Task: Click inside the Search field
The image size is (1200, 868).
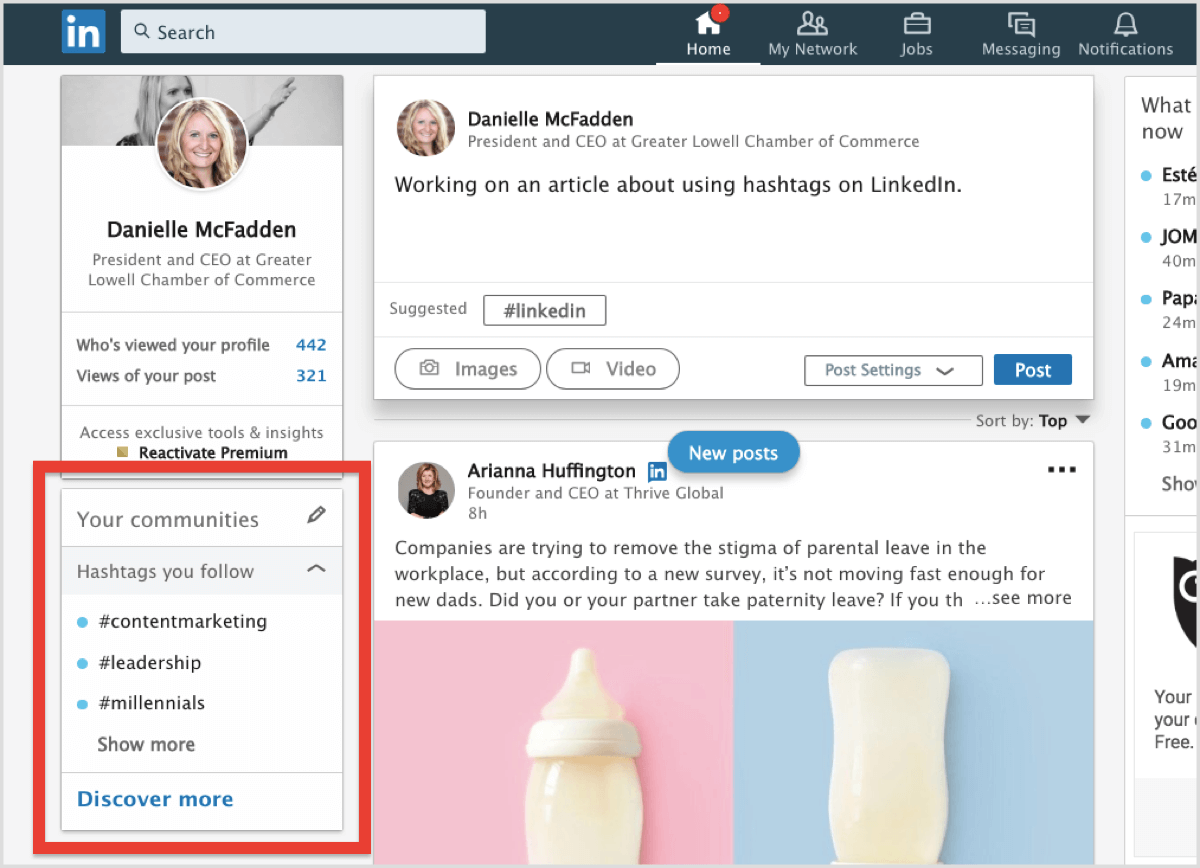Action: [x=300, y=31]
